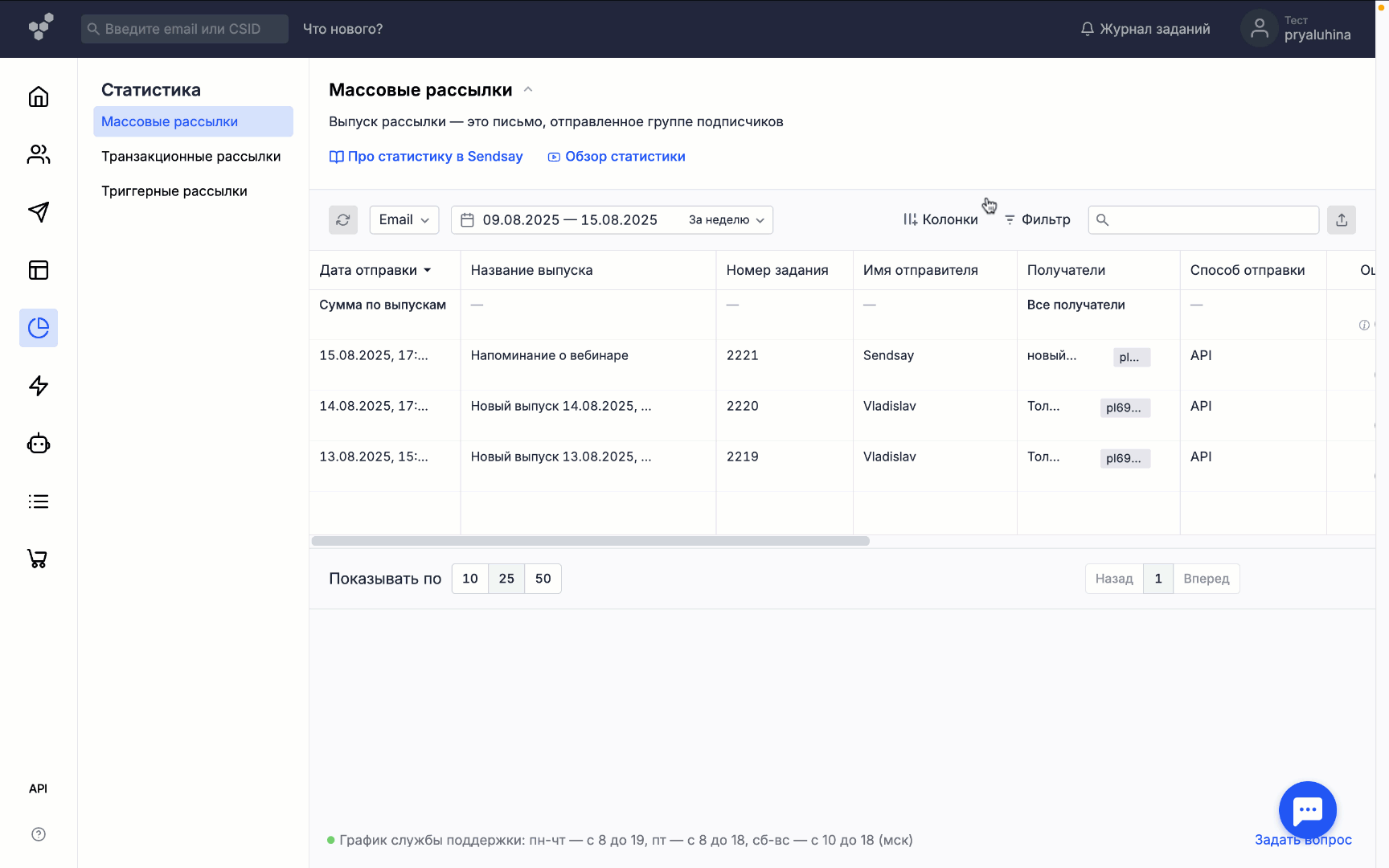Show 50 rows per page
Viewport: 1389px width, 868px height.
click(543, 579)
